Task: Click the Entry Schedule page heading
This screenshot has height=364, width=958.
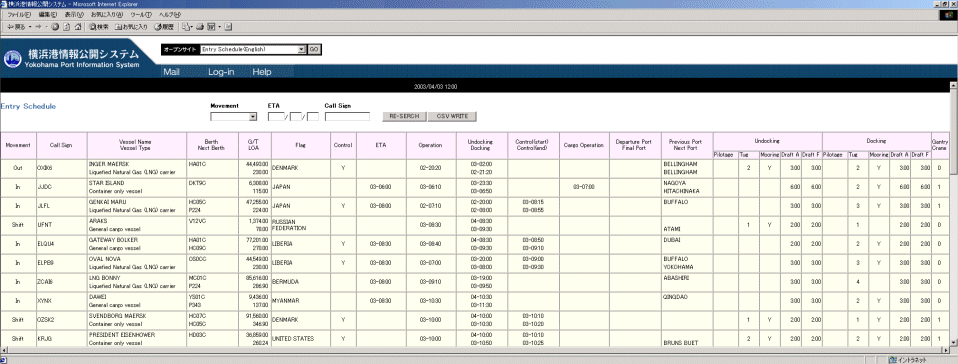Action: [28, 106]
